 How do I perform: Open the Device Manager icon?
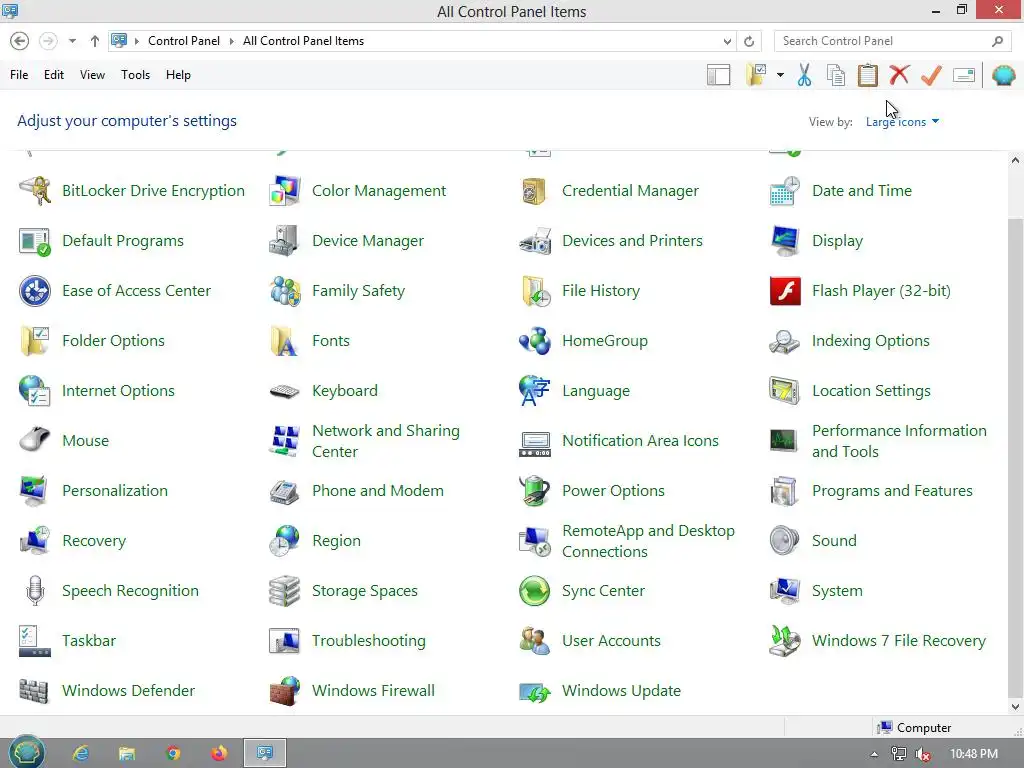285,241
